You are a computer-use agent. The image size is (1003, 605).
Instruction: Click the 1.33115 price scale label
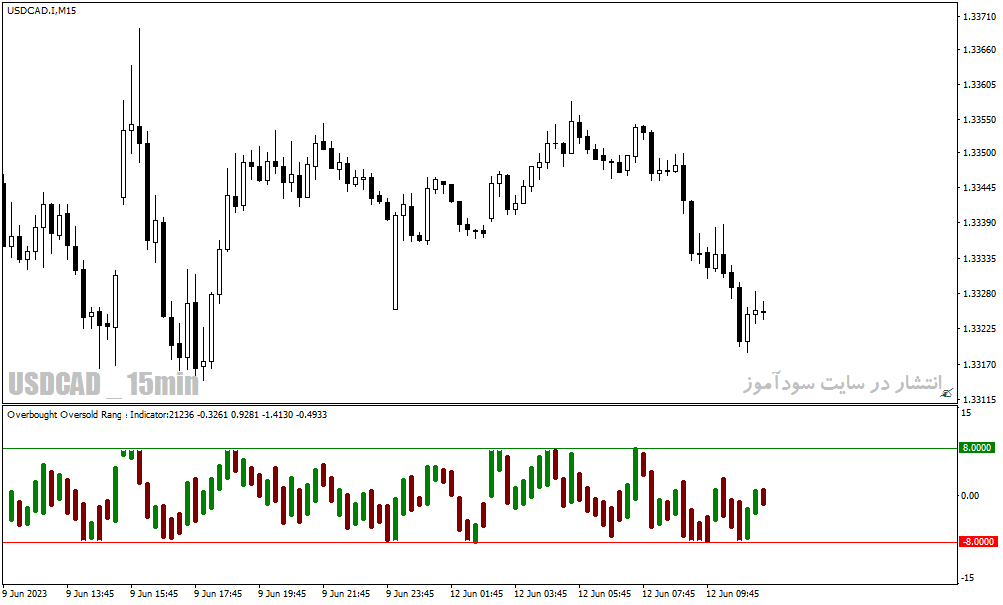tap(979, 400)
